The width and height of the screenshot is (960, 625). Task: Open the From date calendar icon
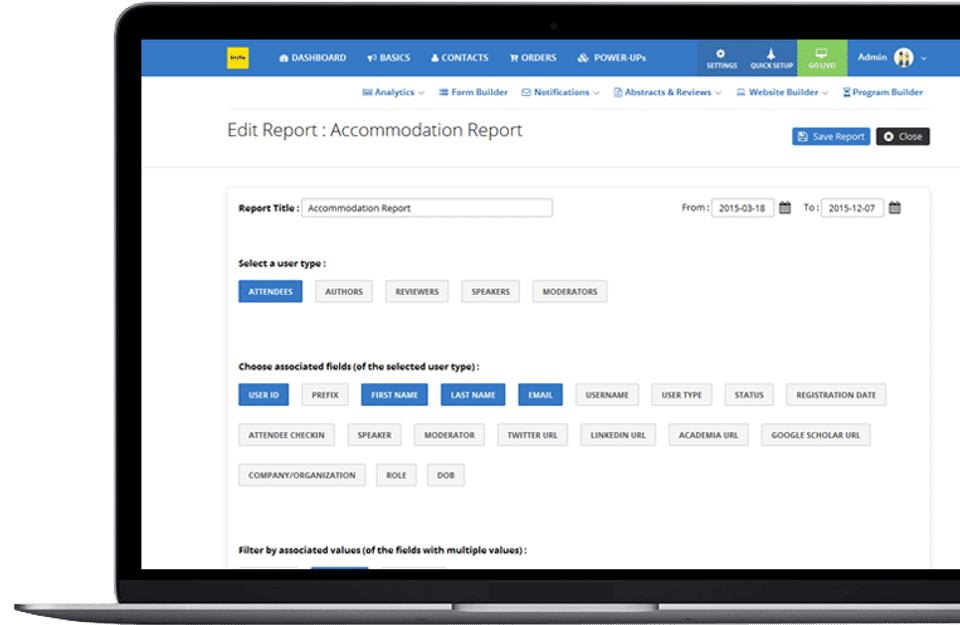[x=785, y=208]
